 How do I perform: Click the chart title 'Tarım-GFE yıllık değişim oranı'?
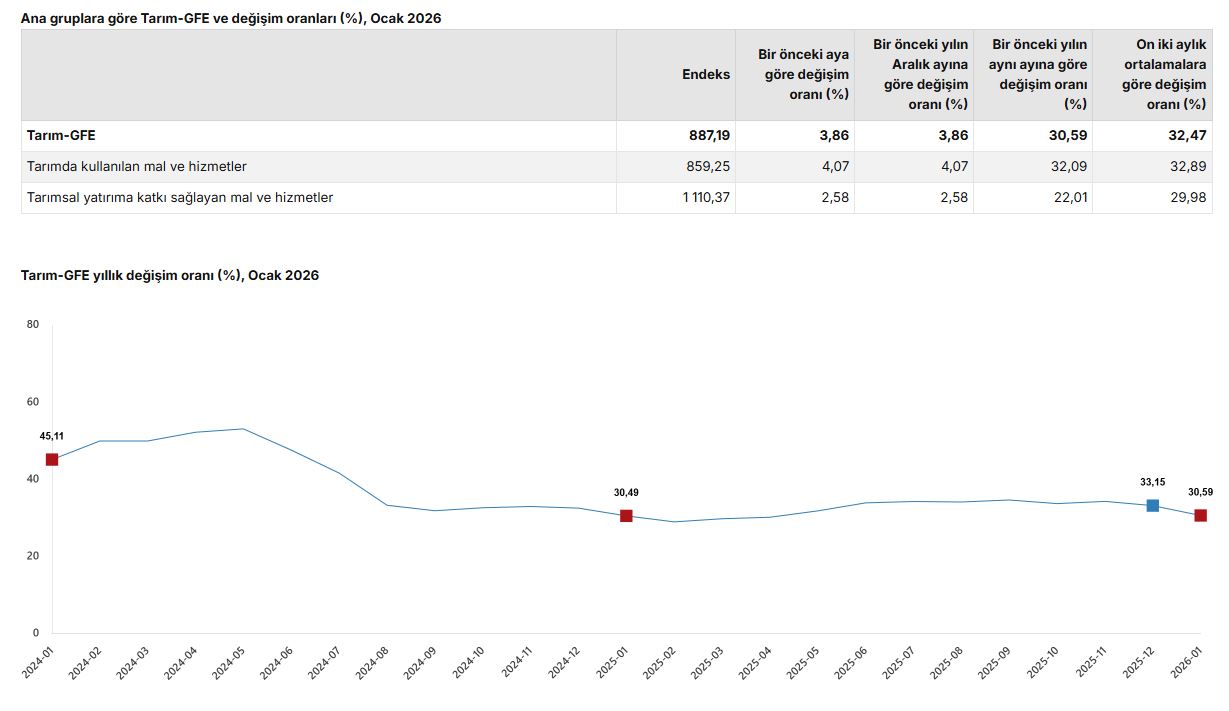[x=170, y=275]
